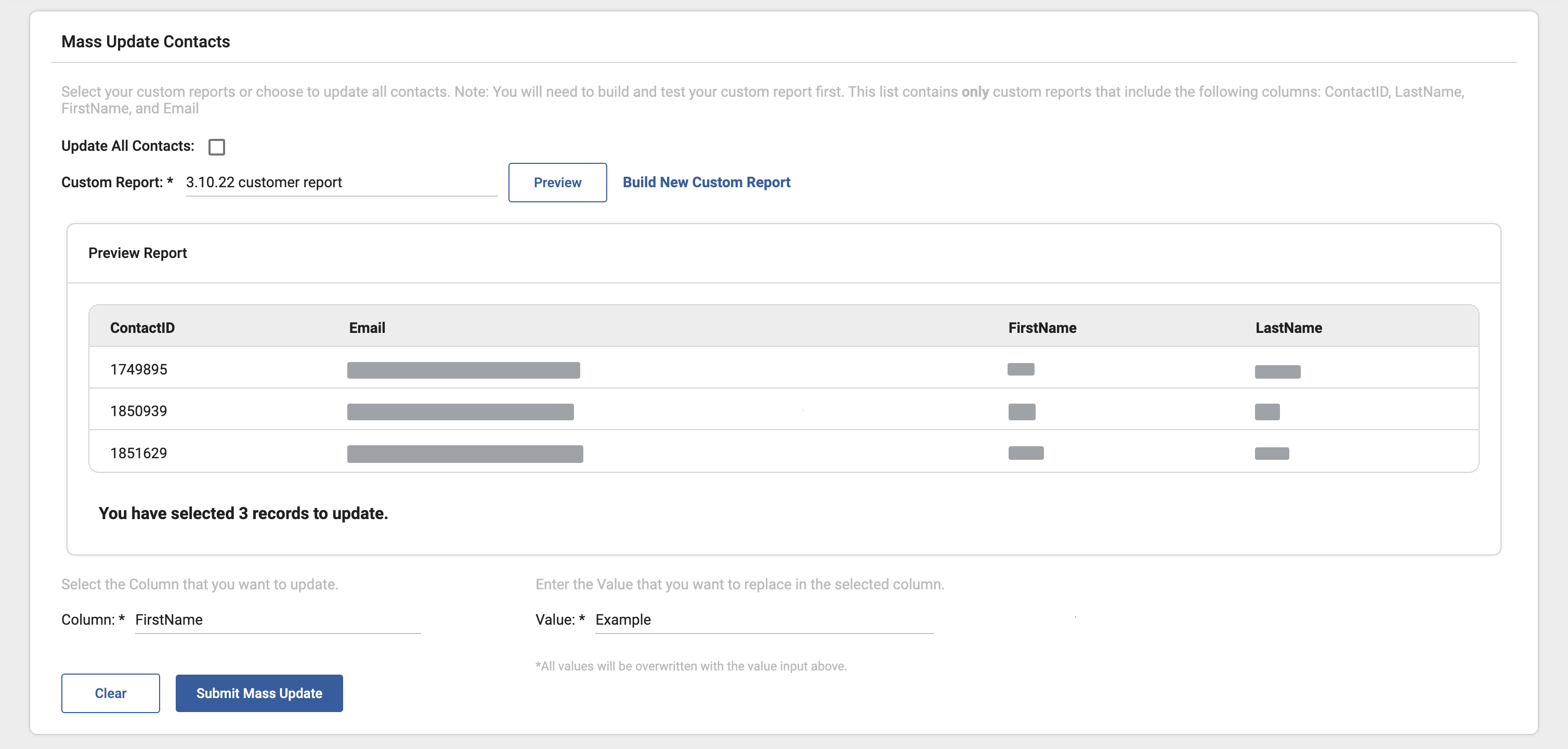
Task: Select row with ContactID 1851629
Action: pos(138,453)
